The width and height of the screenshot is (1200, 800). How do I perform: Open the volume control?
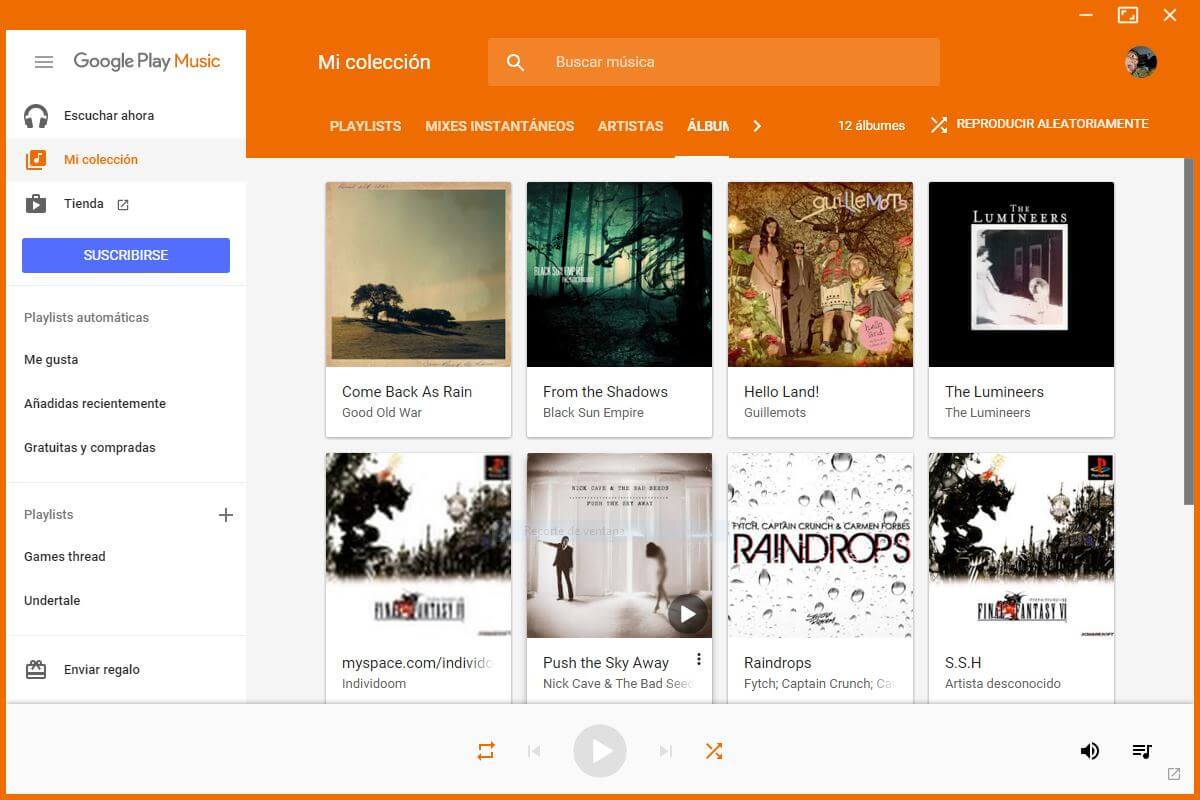(1090, 751)
